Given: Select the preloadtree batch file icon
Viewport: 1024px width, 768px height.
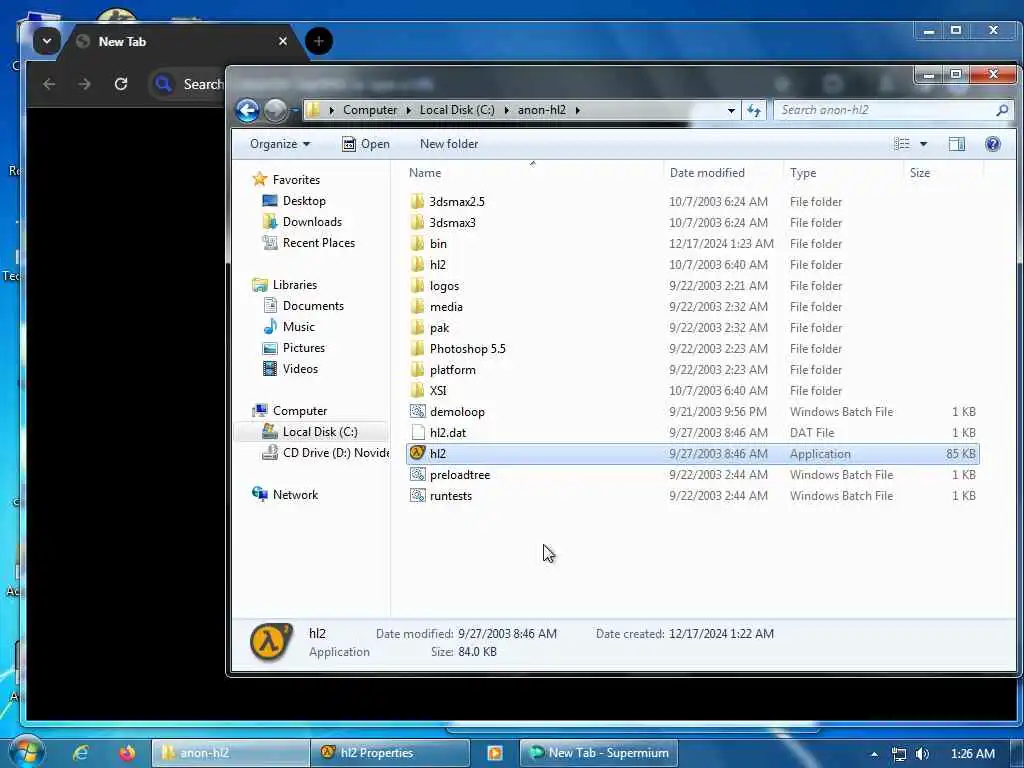Looking at the screenshot, I should tap(417, 474).
